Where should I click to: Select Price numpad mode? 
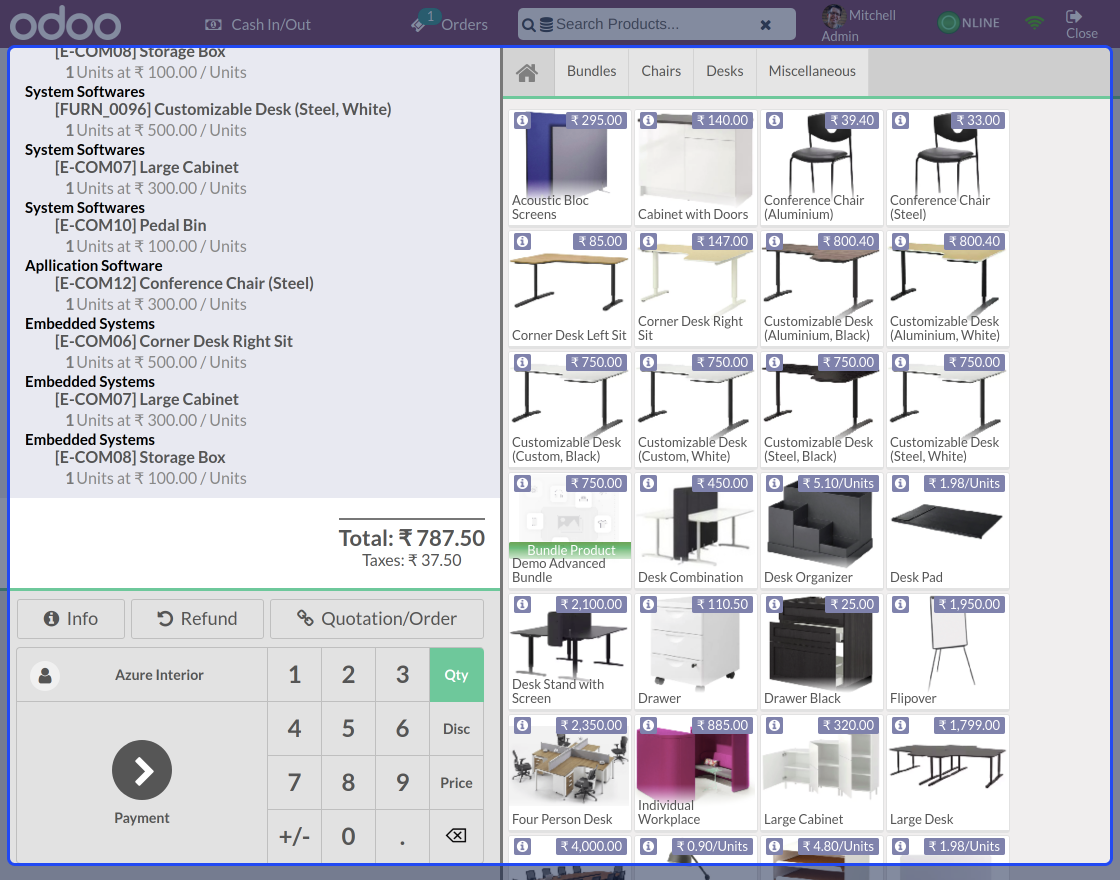[x=456, y=783]
